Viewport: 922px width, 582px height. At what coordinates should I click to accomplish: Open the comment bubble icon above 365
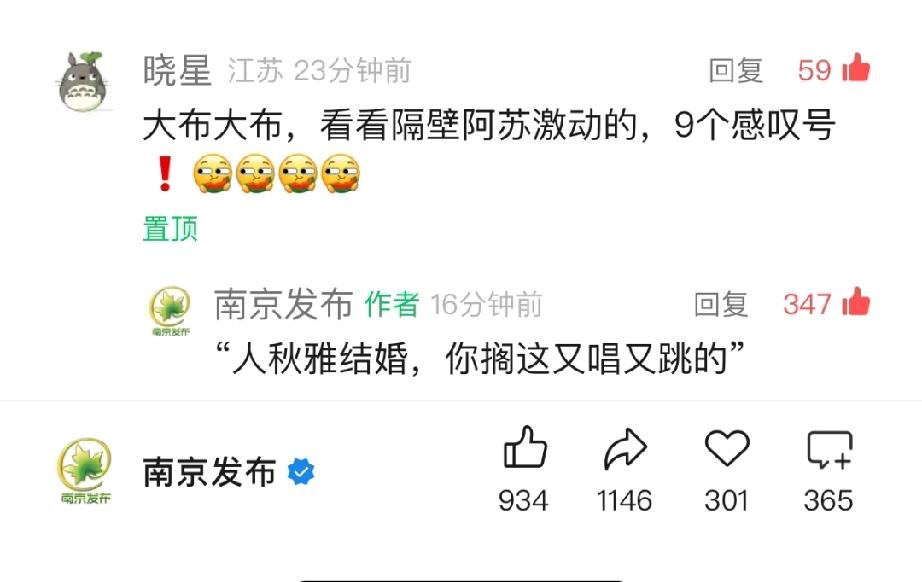point(830,450)
